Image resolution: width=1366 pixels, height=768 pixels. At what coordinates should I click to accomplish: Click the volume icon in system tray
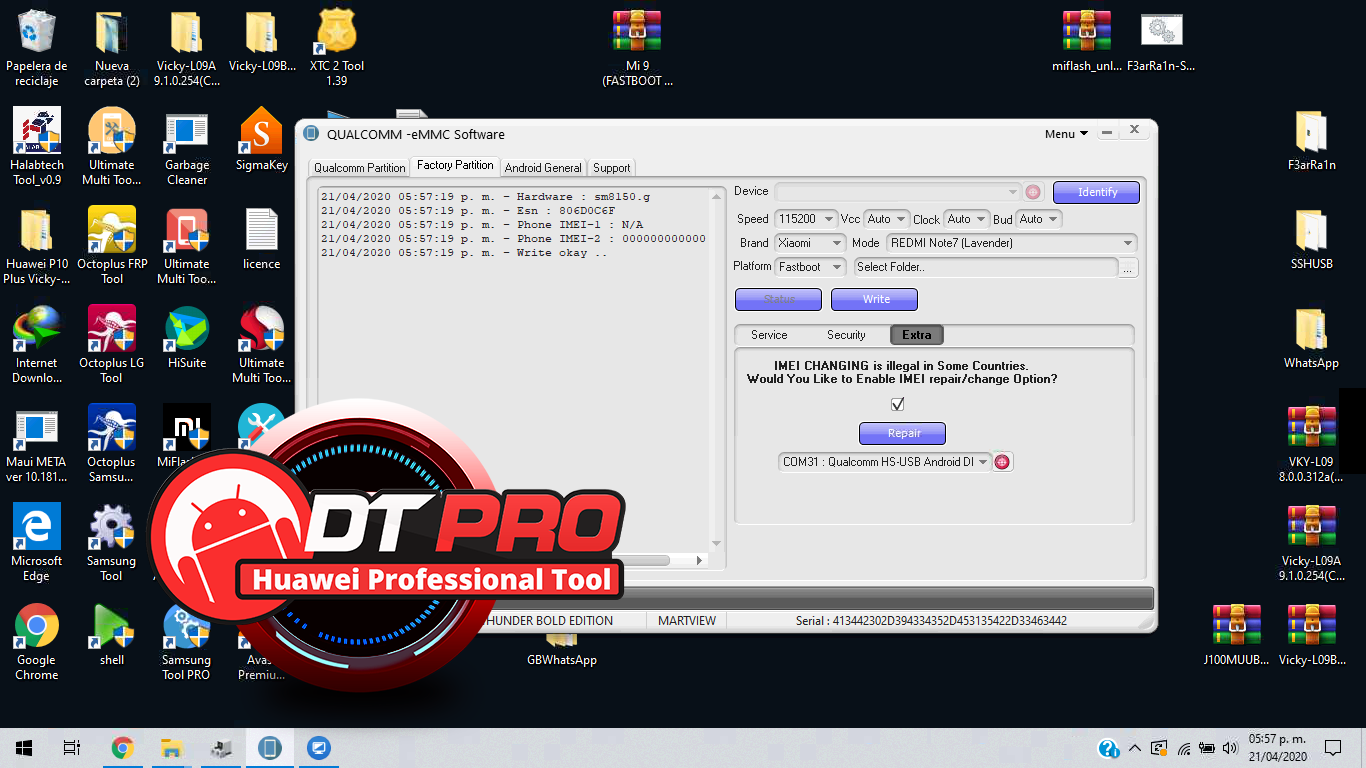point(1230,748)
